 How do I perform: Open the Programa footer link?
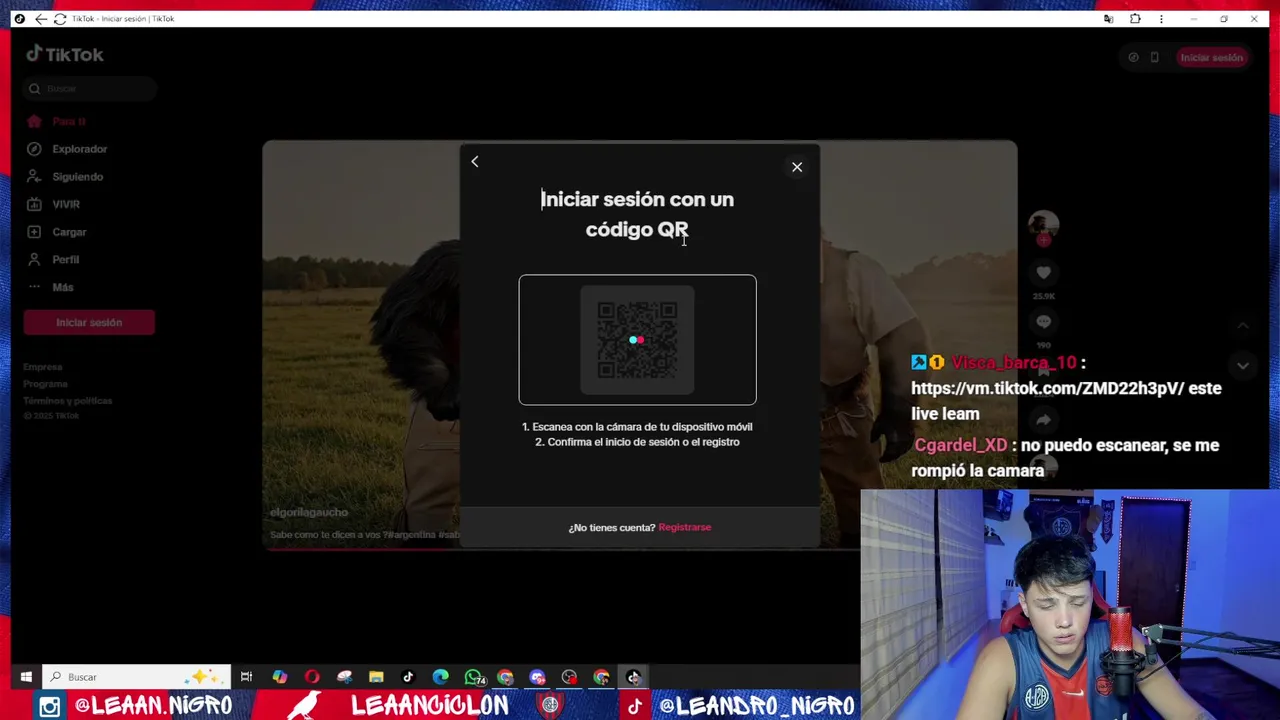pos(46,384)
